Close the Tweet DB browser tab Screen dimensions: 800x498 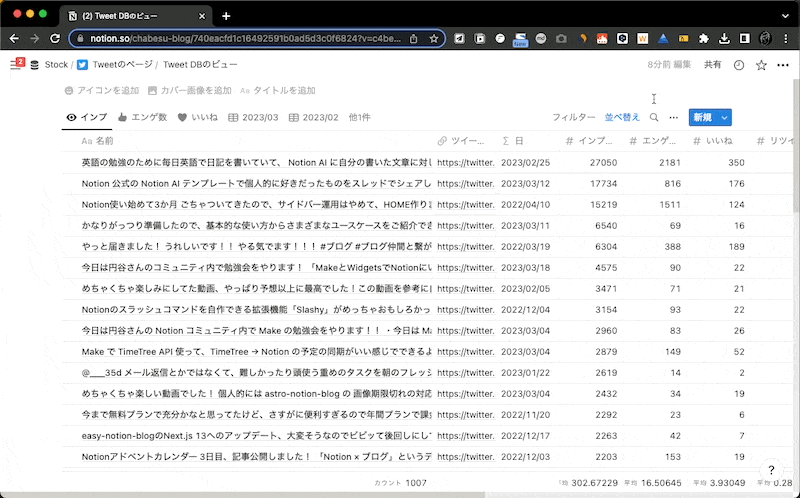(x=202, y=16)
